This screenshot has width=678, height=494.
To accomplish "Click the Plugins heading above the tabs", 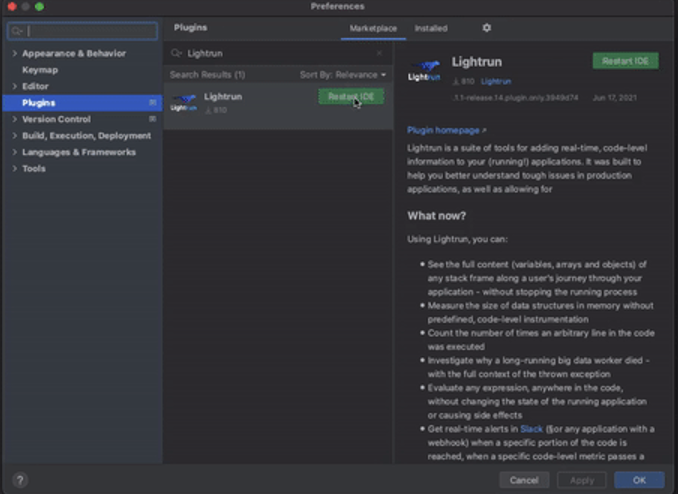I will [190, 28].
